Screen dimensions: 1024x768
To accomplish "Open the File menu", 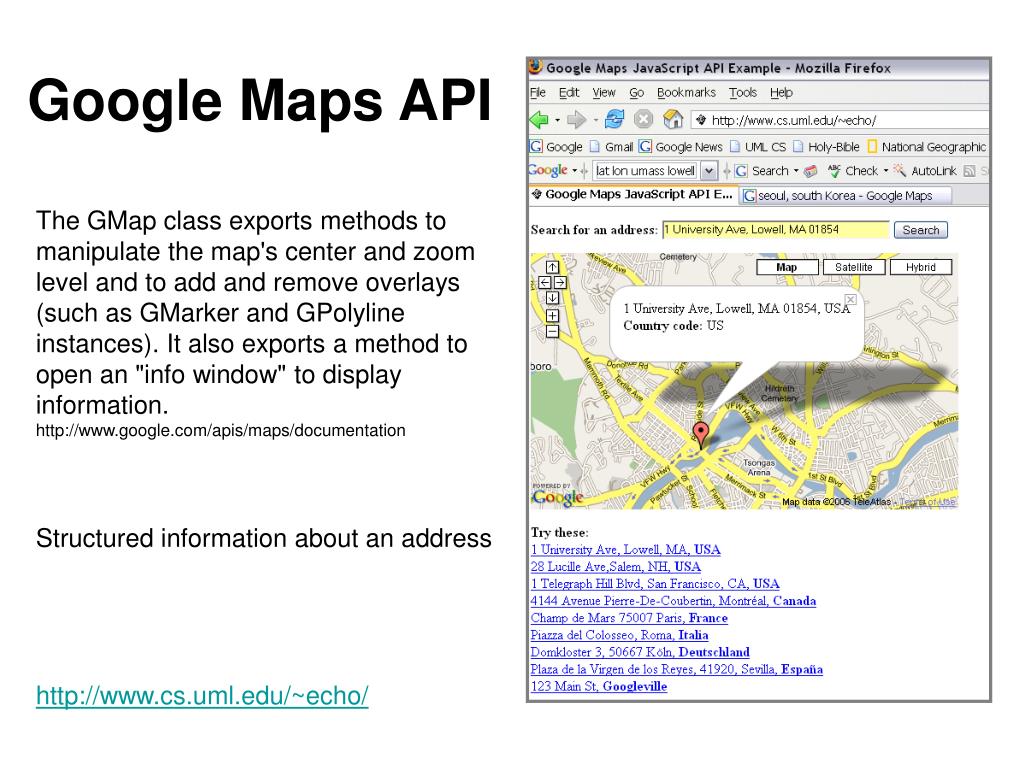I will (537, 93).
